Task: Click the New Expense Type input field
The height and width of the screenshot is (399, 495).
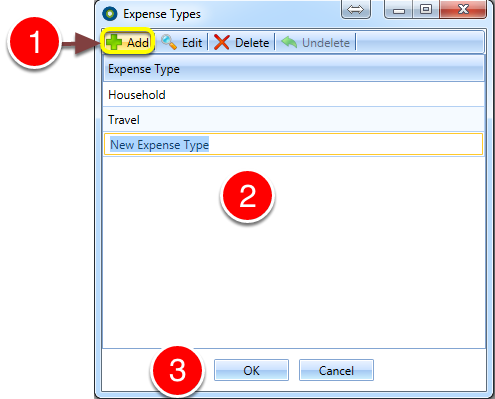Action: click(x=294, y=144)
